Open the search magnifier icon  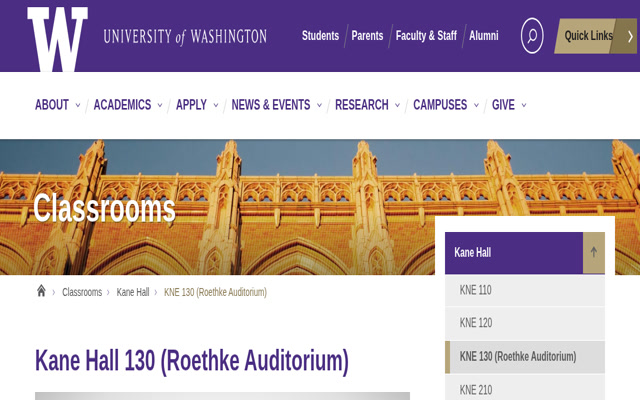point(532,36)
